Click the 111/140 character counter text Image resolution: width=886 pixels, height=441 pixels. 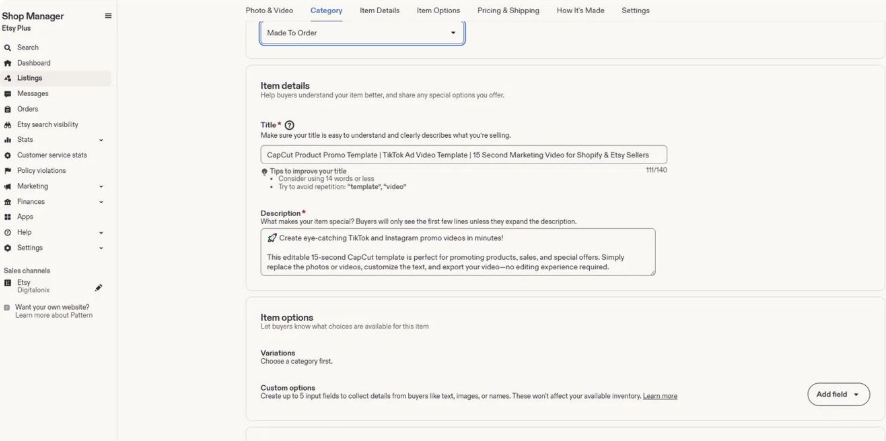(656, 170)
